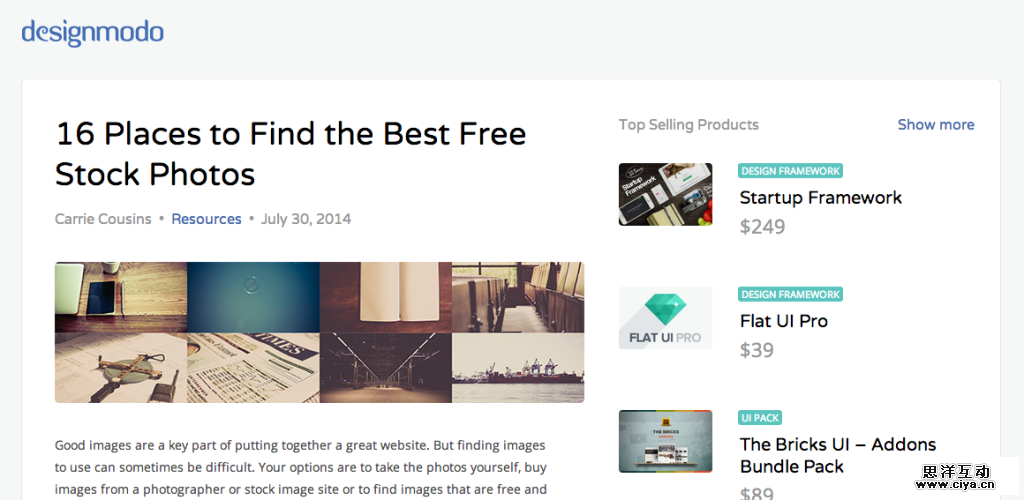Click the stock photo collage hero image
The height and width of the screenshot is (500, 1024).
tap(319, 332)
